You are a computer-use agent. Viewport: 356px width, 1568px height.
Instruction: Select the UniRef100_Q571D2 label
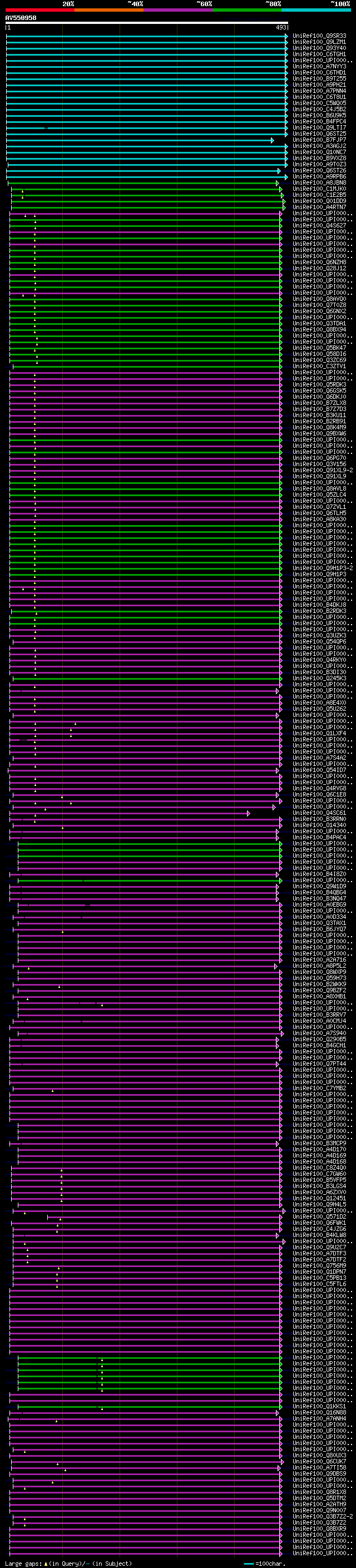[x=319, y=1217]
